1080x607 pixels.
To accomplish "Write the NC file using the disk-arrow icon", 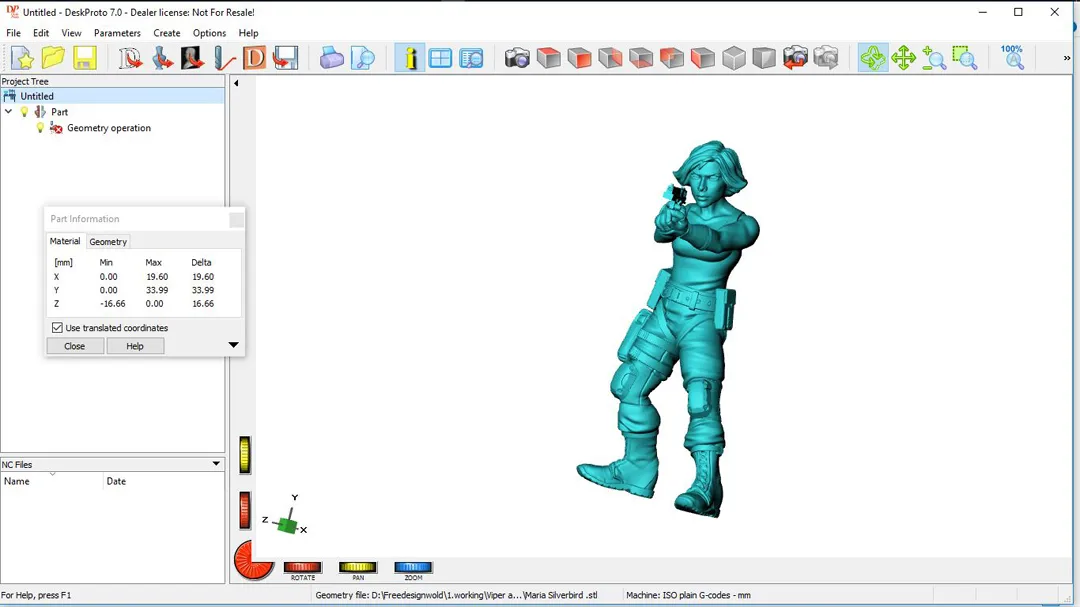I will [x=285, y=58].
